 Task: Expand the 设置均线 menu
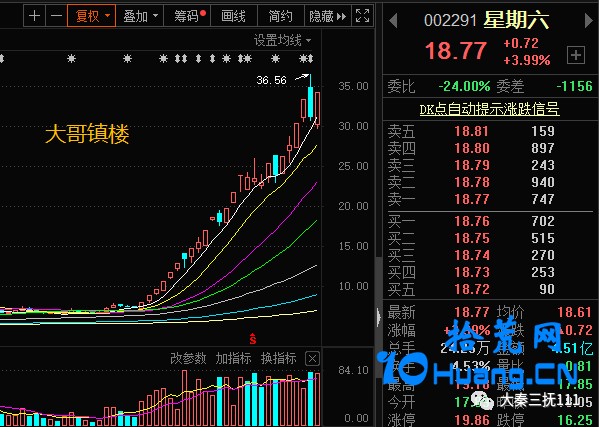282,40
